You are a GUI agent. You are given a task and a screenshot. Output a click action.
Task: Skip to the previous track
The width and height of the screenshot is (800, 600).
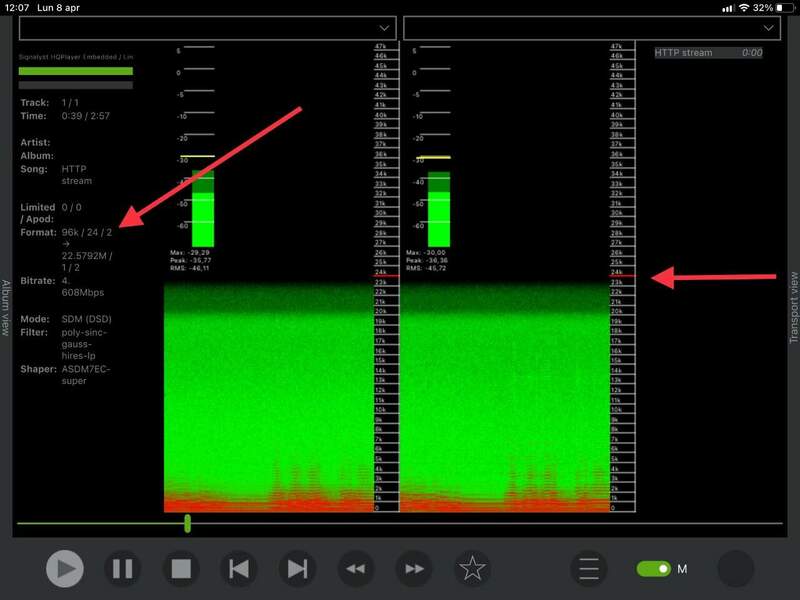click(239, 569)
